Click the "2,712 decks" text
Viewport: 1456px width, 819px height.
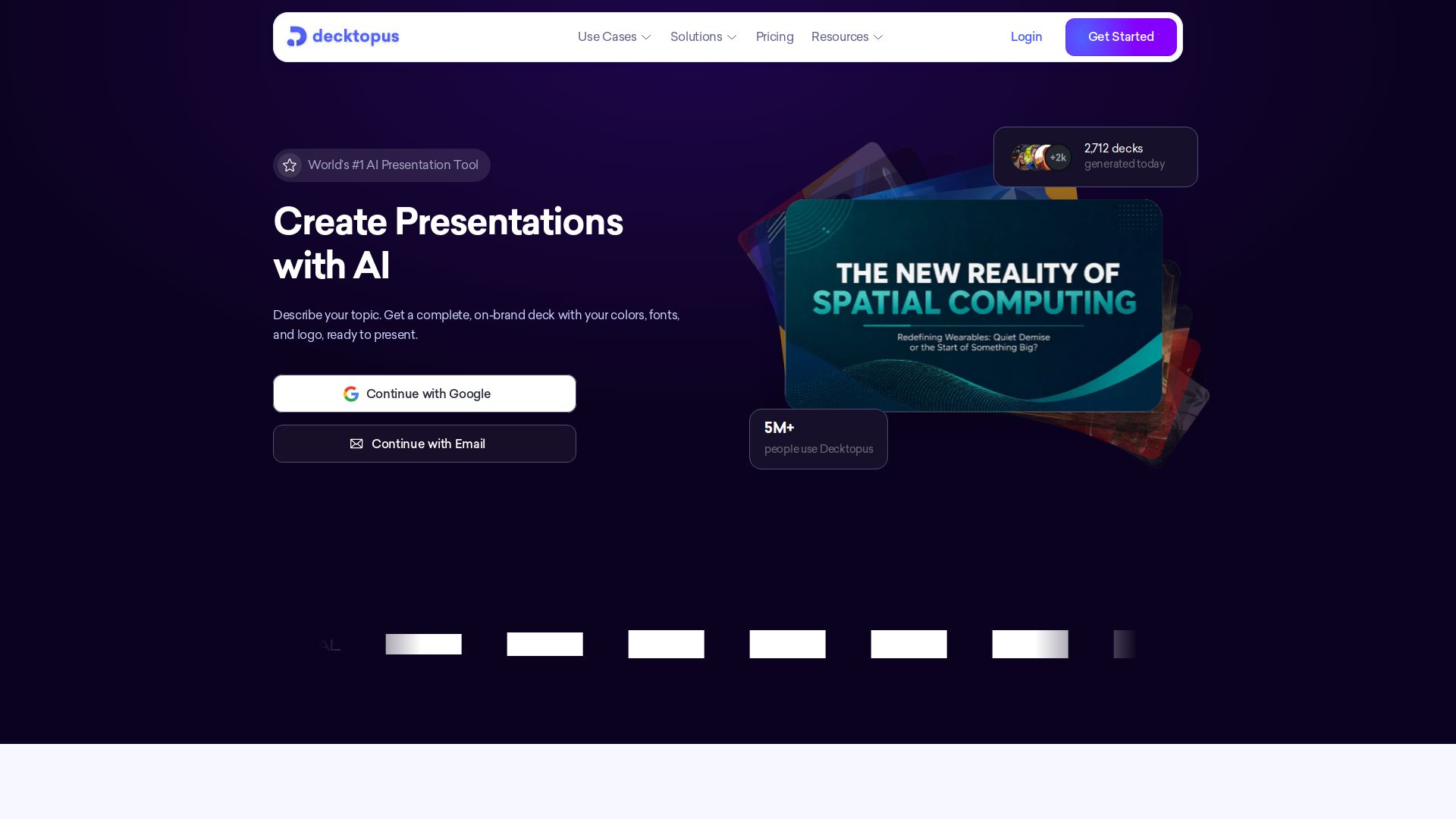click(1113, 149)
